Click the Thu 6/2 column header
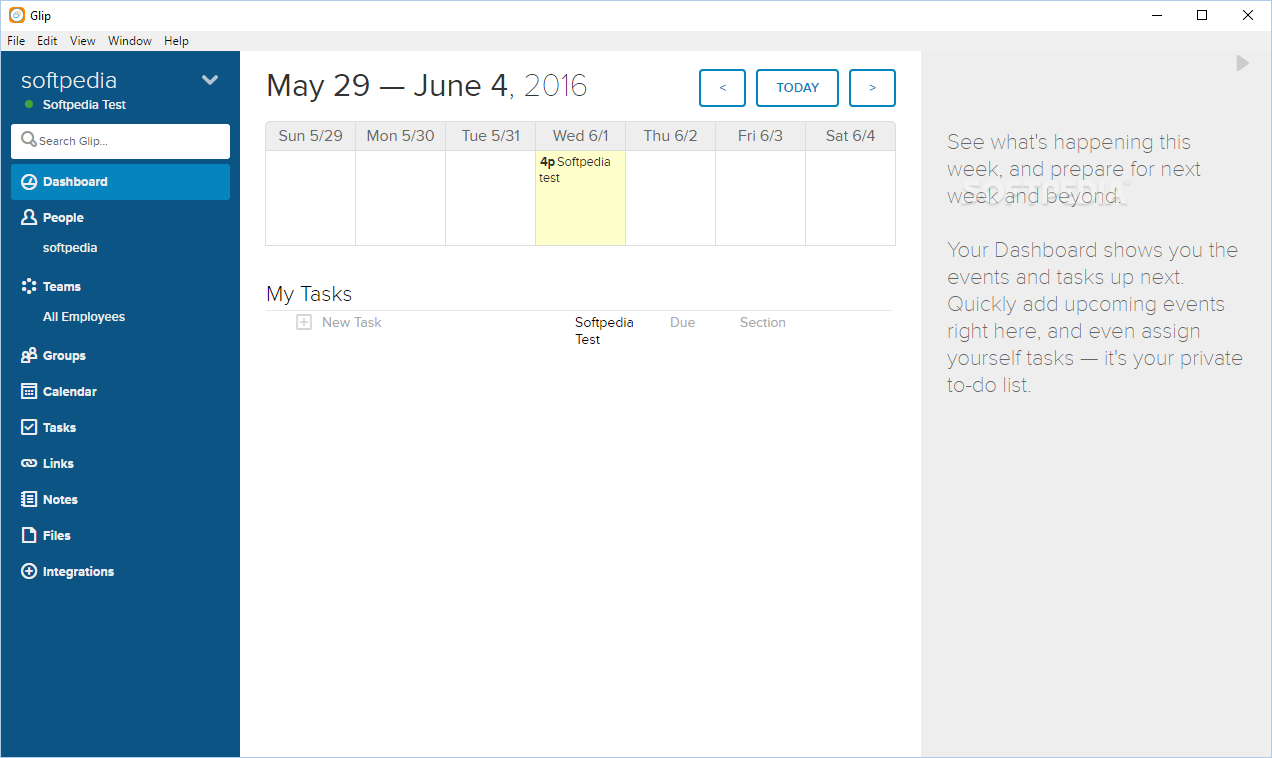1272x758 pixels. tap(671, 136)
